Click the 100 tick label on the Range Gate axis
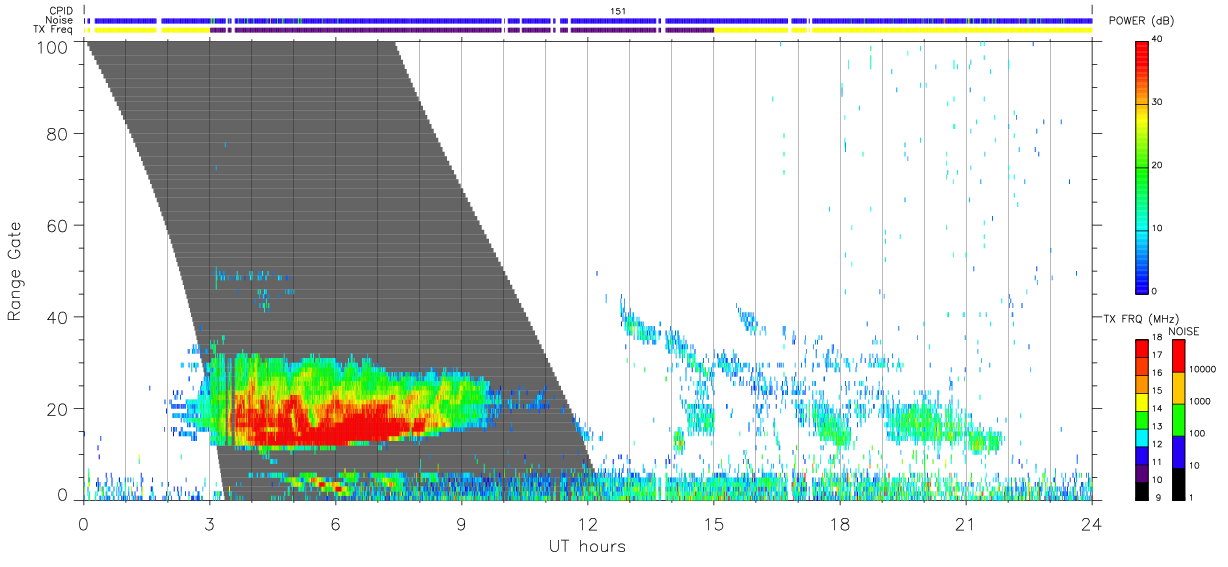 coord(50,47)
